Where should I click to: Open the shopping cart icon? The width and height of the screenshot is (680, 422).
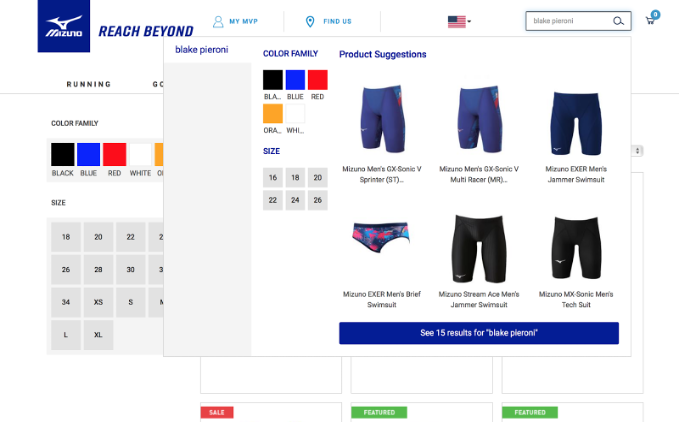click(x=650, y=21)
